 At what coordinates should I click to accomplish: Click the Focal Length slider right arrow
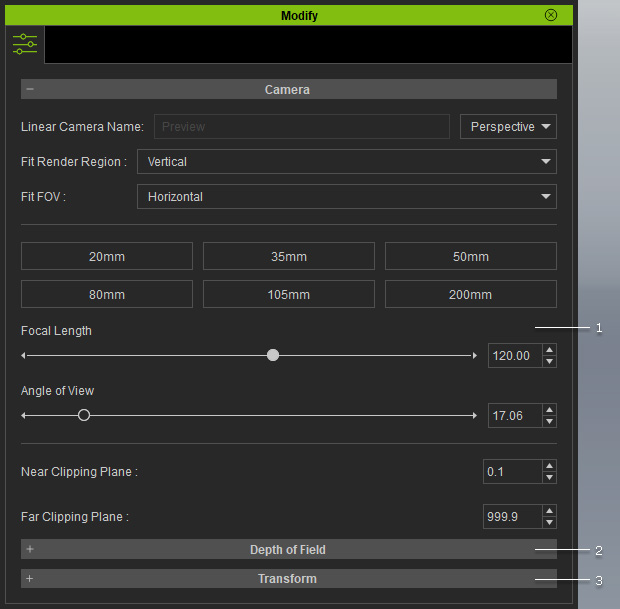[x=474, y=356]
